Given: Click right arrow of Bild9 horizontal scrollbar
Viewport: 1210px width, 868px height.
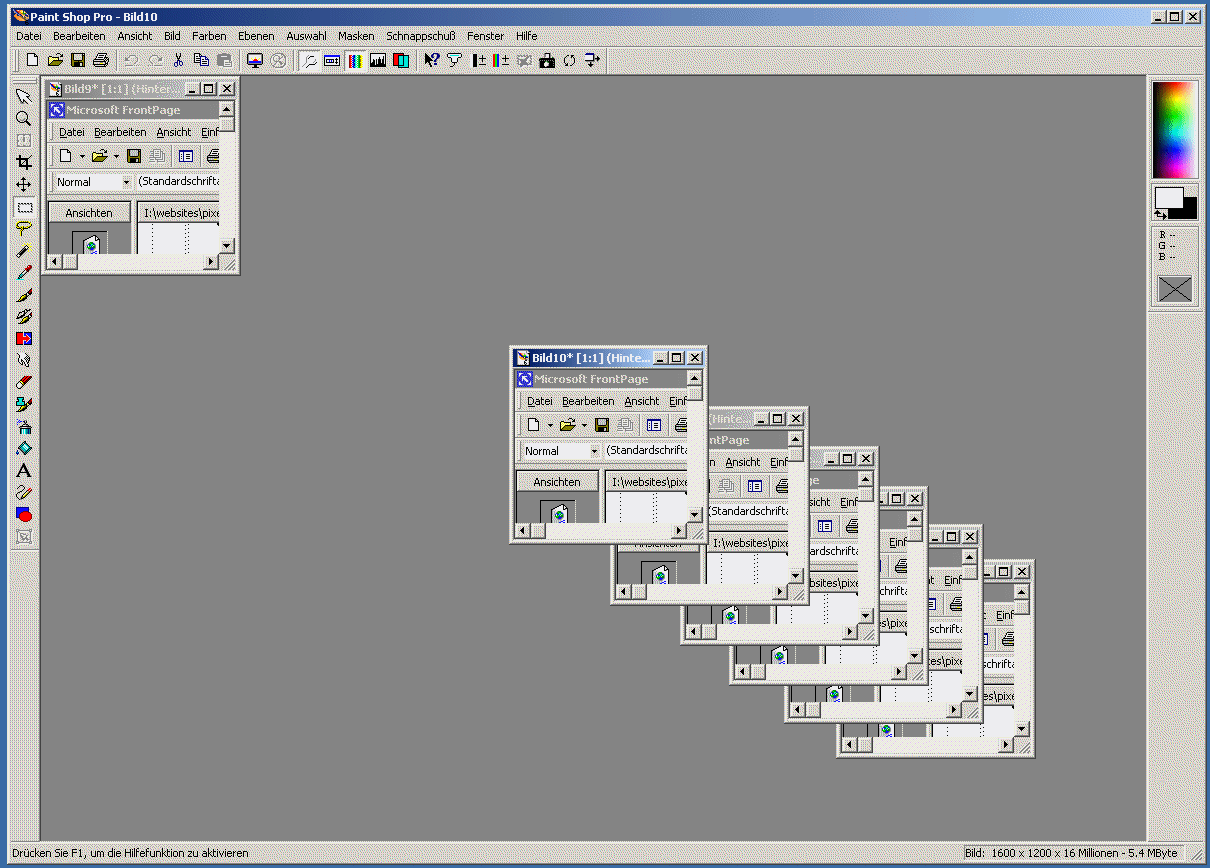Looking at the screenshot, I should click(211, 262).
